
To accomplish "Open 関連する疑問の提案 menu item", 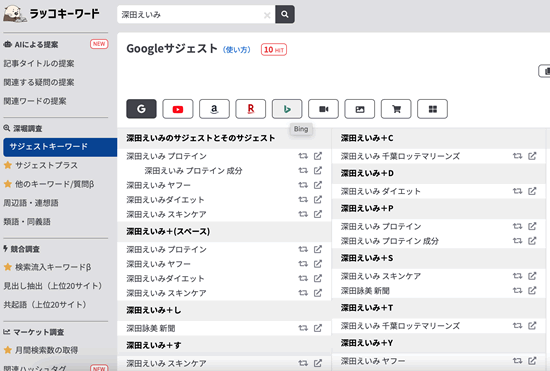I will point(39,82).
